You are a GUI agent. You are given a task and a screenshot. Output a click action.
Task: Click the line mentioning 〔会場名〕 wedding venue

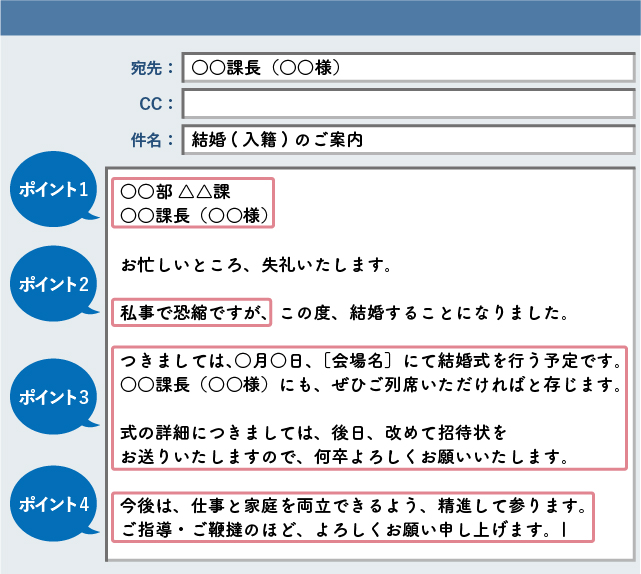pos(372,360)
